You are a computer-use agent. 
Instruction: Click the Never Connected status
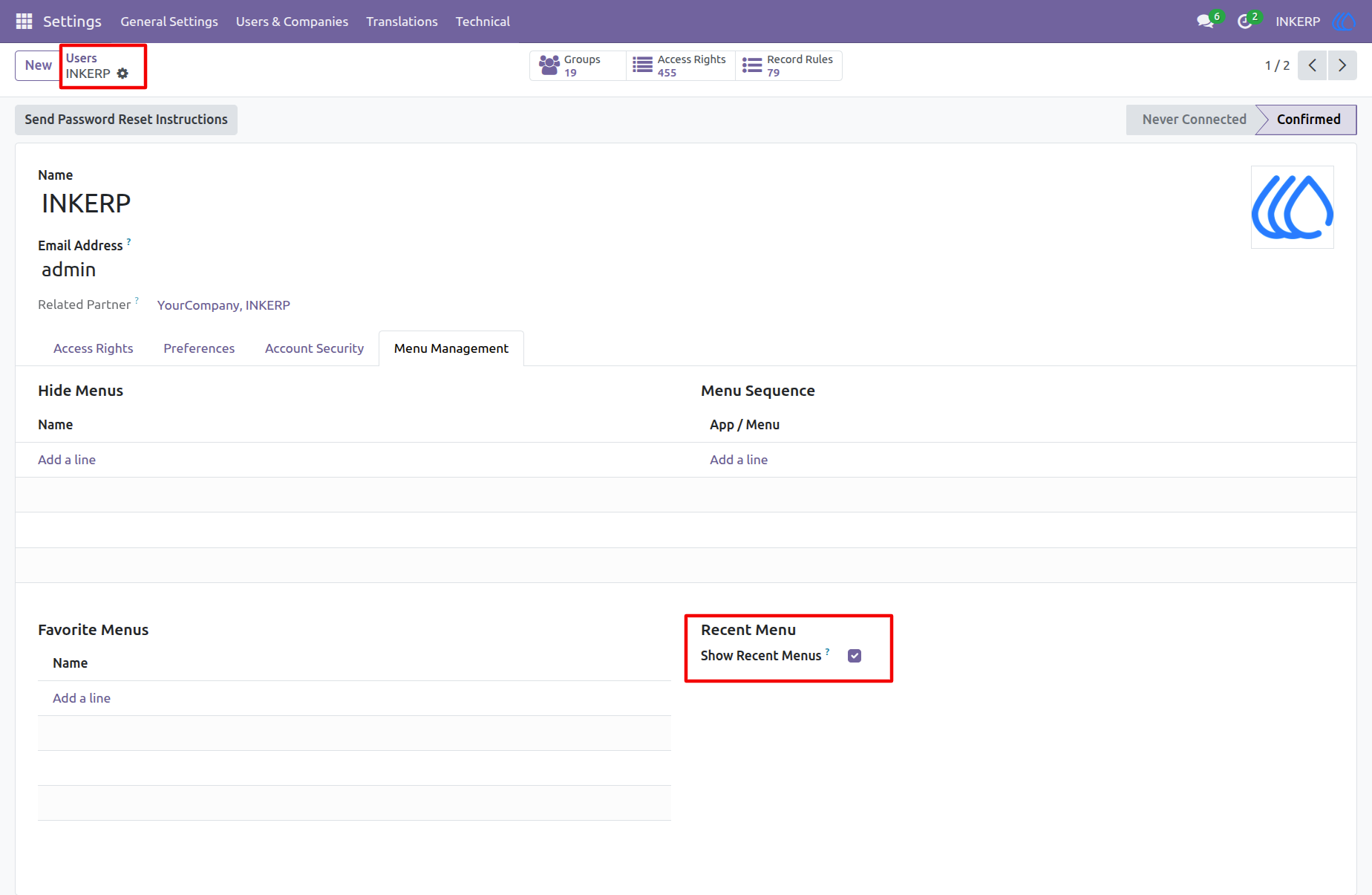click(1193, 120)
